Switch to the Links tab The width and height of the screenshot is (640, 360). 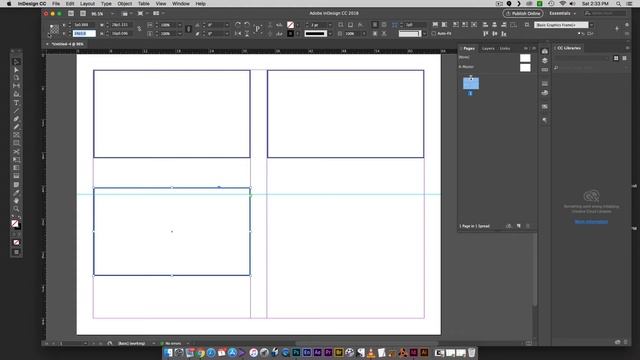tap(505, 48)
